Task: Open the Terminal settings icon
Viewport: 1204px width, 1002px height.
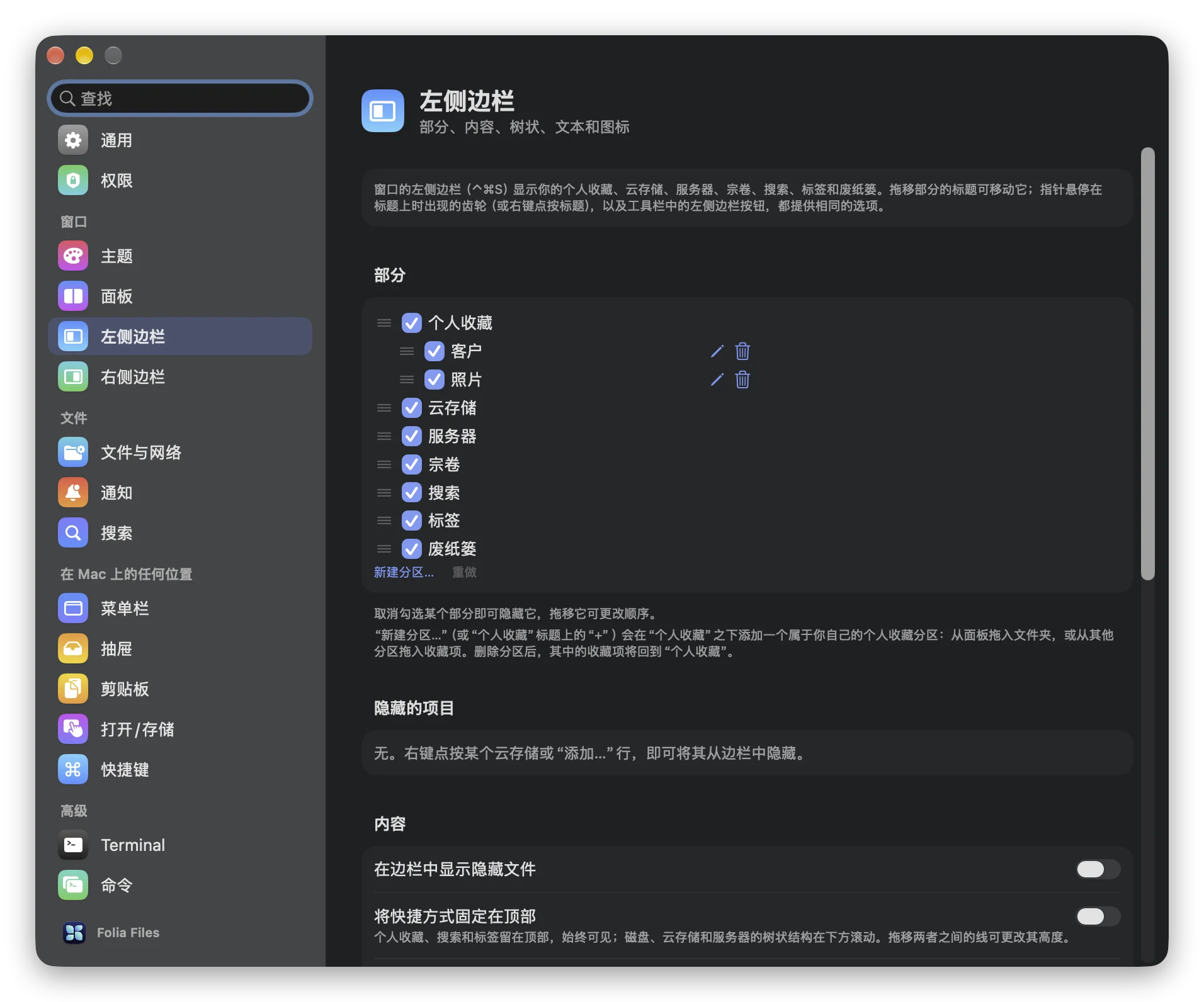Action: pos(73,845)
